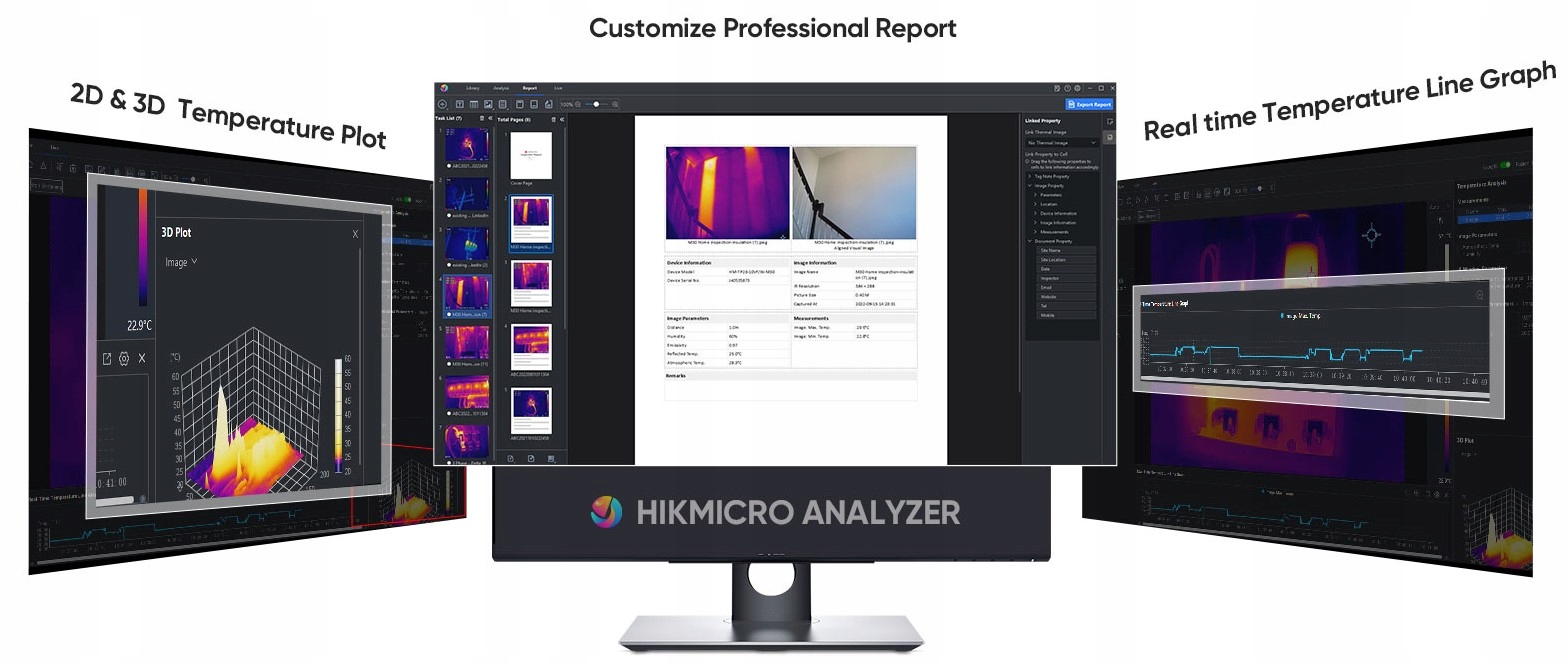Image resolution: width=1568 pixels, height=665 pixels.
Task: Select the radio button of task 3
Action: tap(448, 265)
